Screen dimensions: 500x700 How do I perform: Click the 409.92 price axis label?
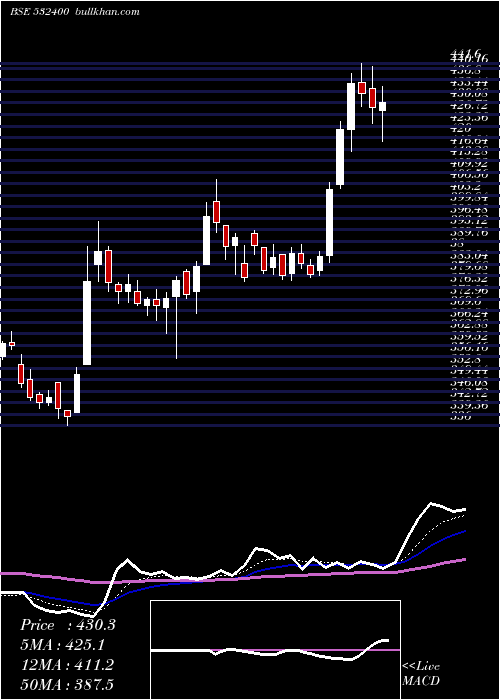(x=469, y=163)
